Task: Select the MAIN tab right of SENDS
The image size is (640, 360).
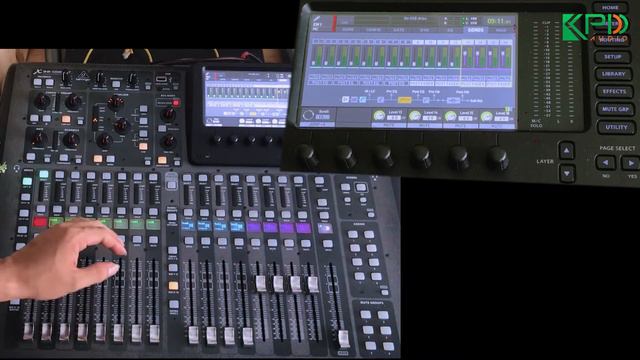Action: tap(500, 30)
